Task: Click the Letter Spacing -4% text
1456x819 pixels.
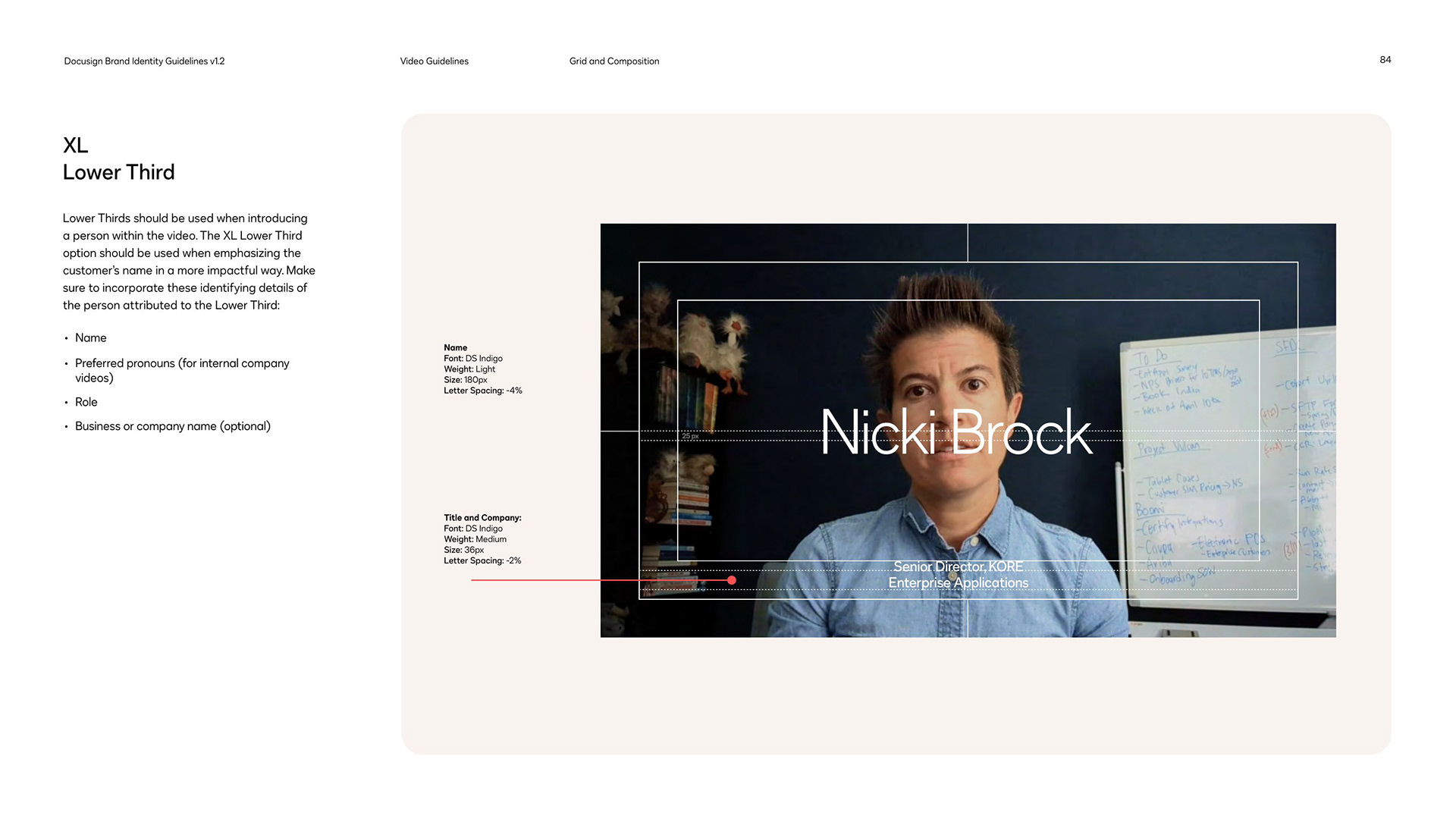Action: pyautogui.click(x=482, y=391)
